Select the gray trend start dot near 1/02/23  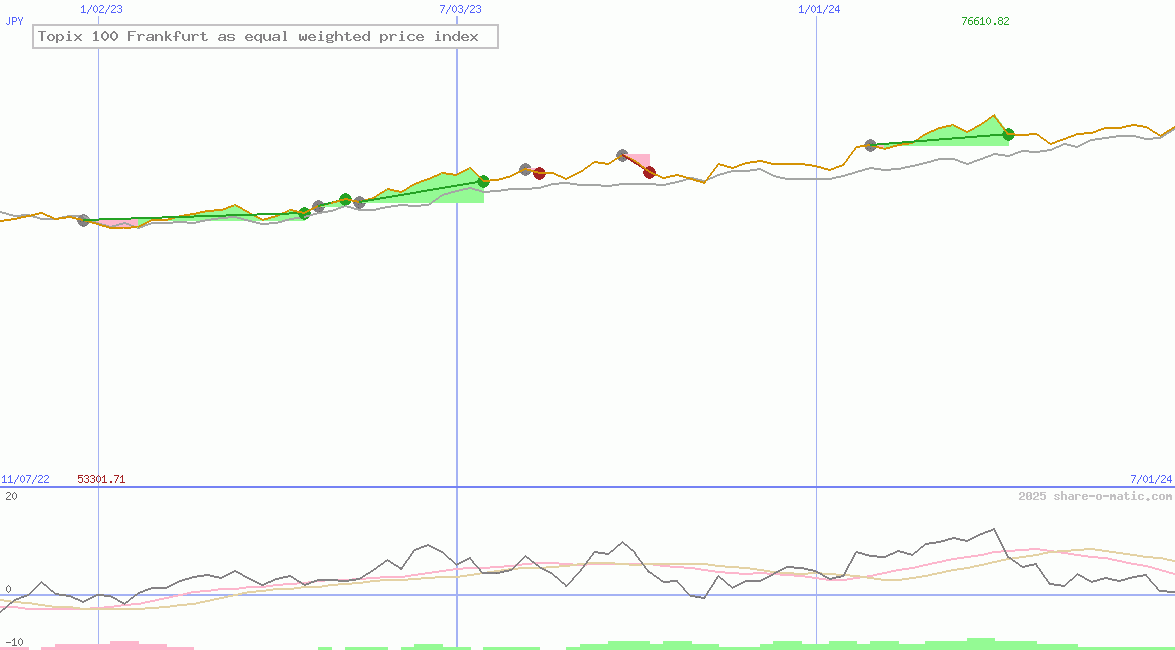(85, 220)
